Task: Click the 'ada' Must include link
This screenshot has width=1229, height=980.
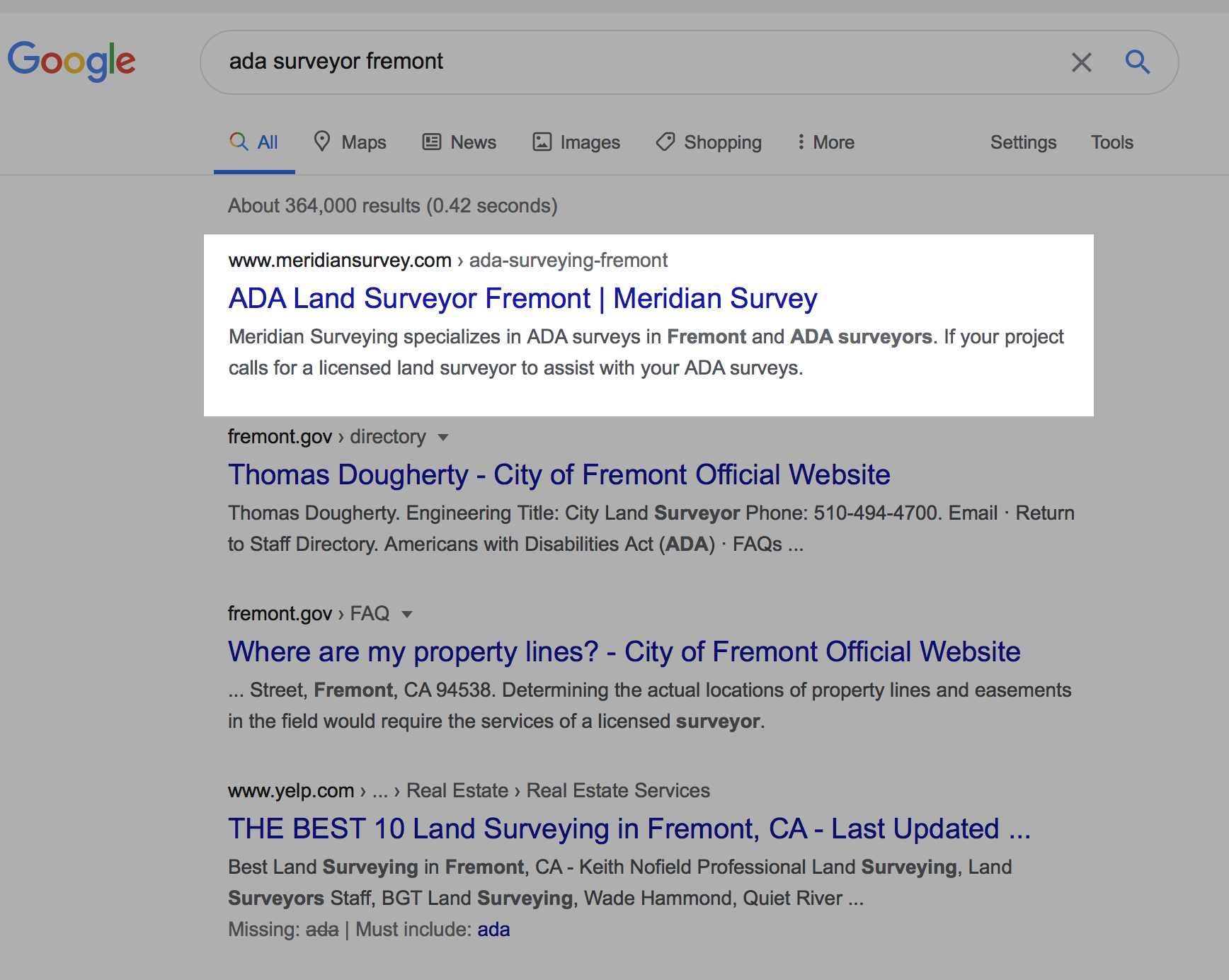Action: click(x=493, y=930)
